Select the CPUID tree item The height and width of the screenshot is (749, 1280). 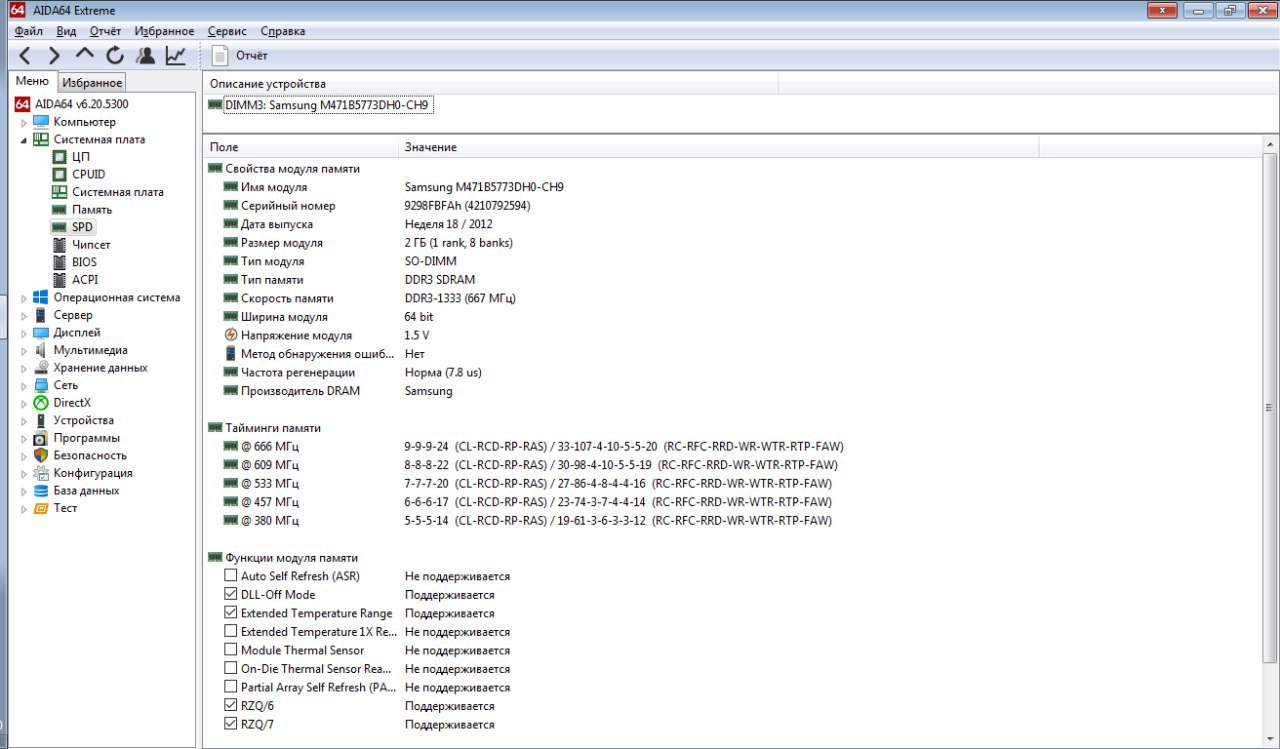click(88, 174)
